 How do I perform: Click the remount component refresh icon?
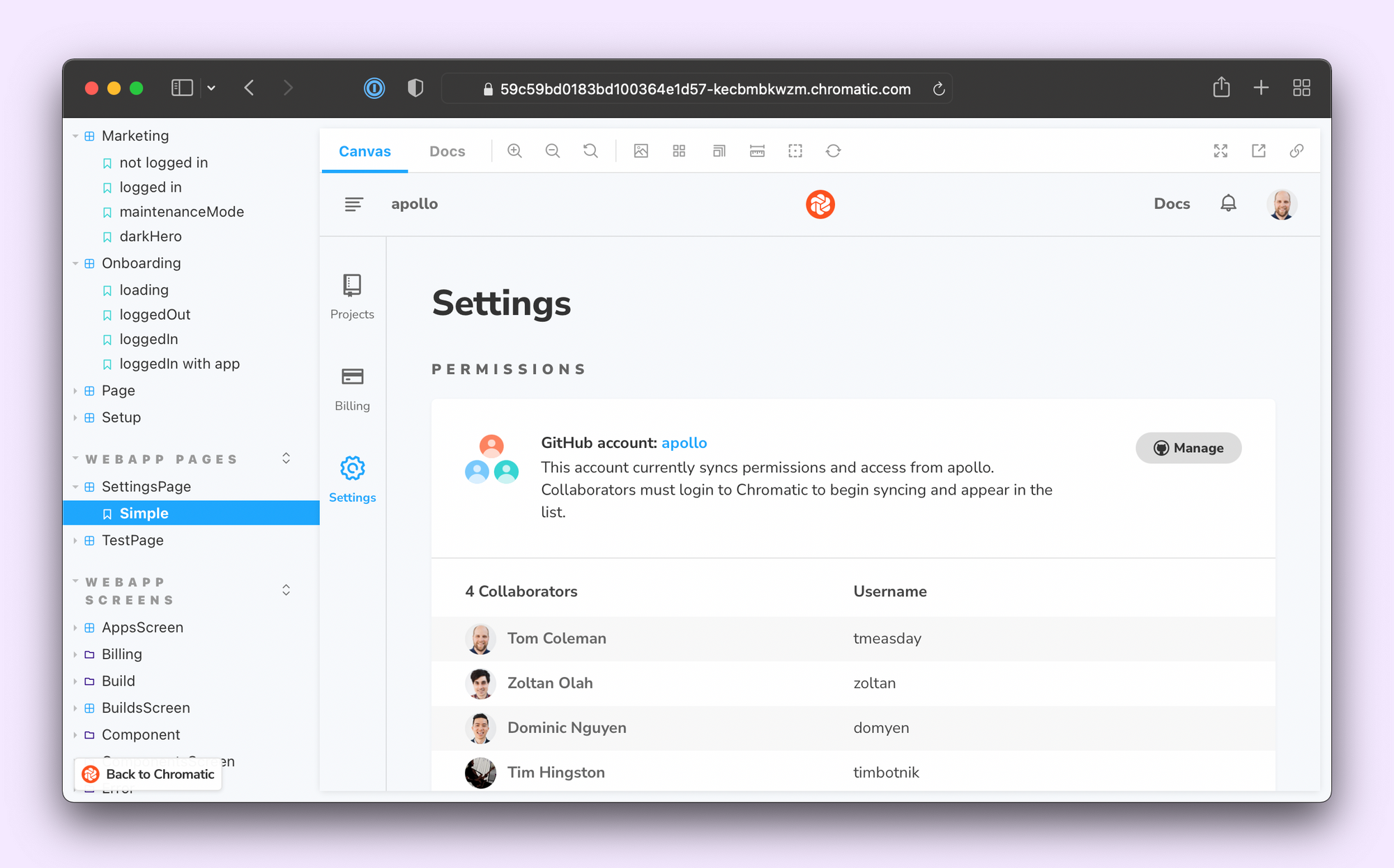pyautogui.click(x=834, y=151)
